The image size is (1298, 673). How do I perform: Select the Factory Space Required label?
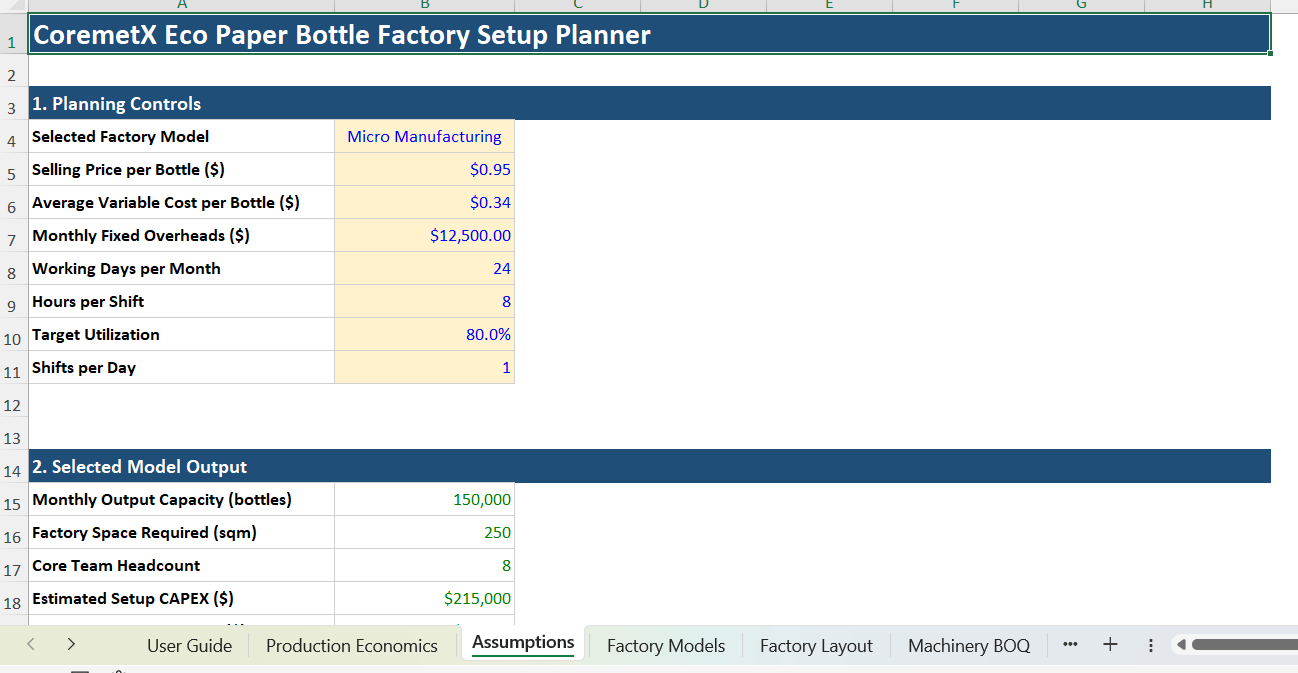182,532
